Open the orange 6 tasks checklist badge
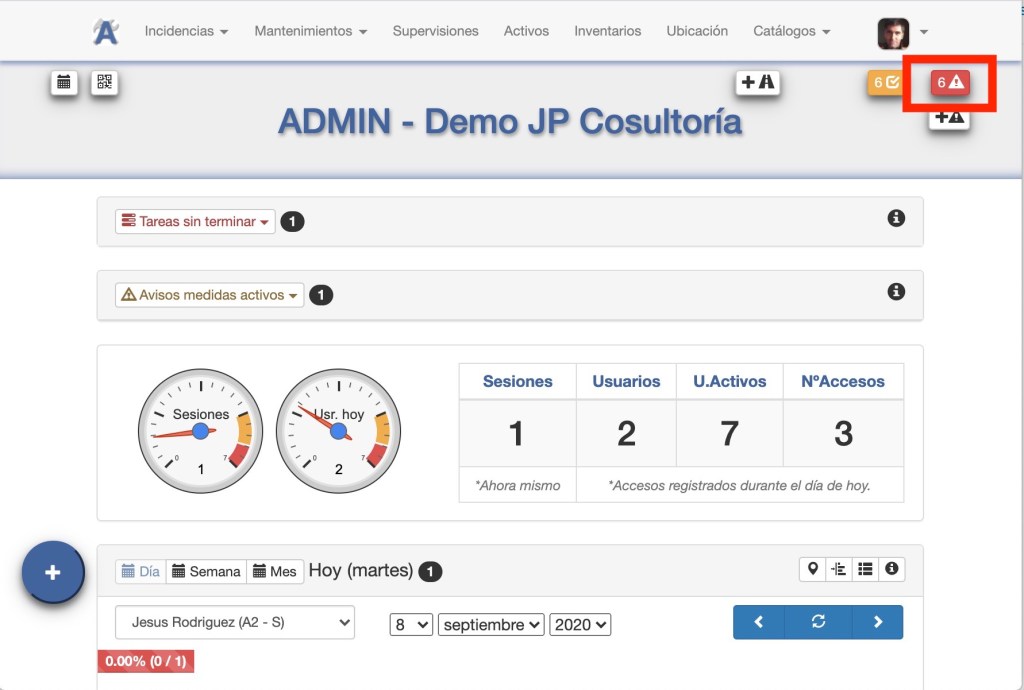1024x690 pixels. tap(885, 83)
